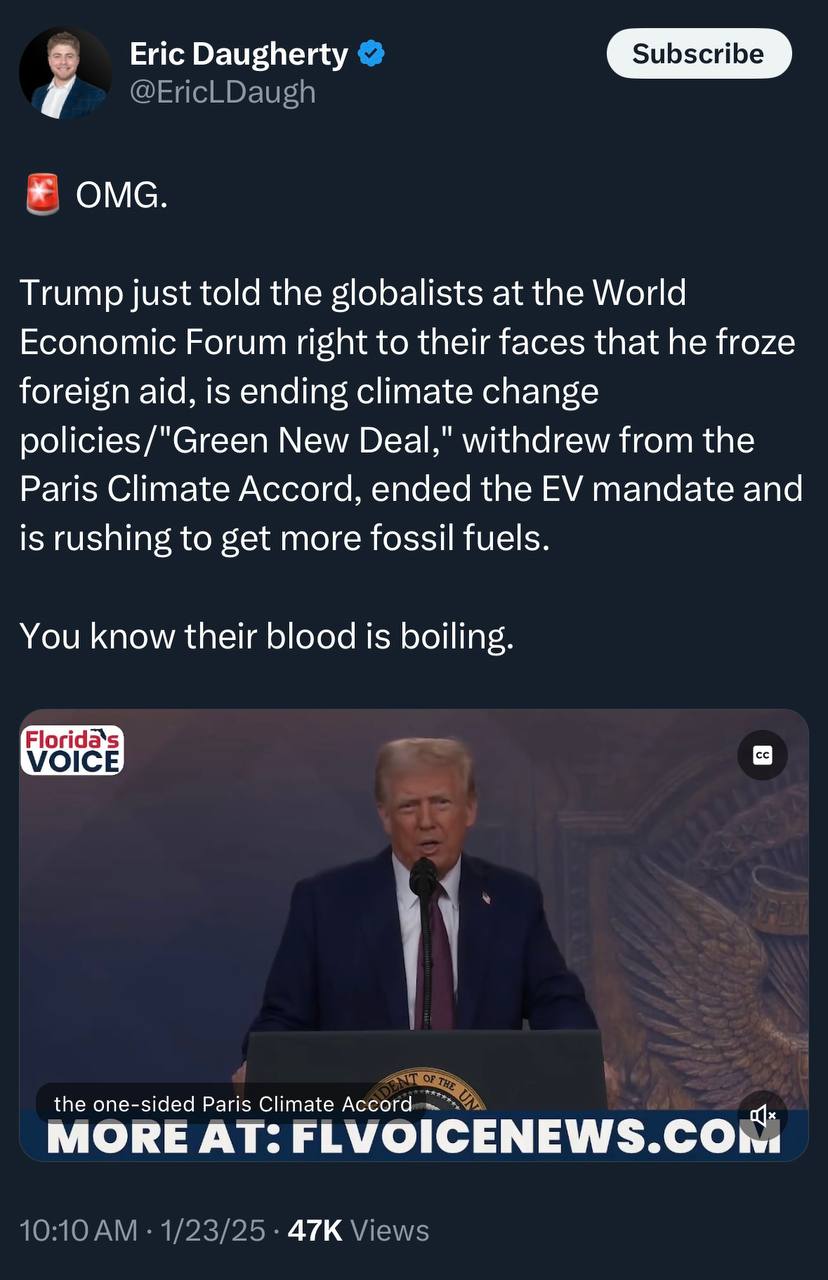The image size is (828, 1280).
Task: Click the blue verified checkmark badge
Action: coord(371,55)
